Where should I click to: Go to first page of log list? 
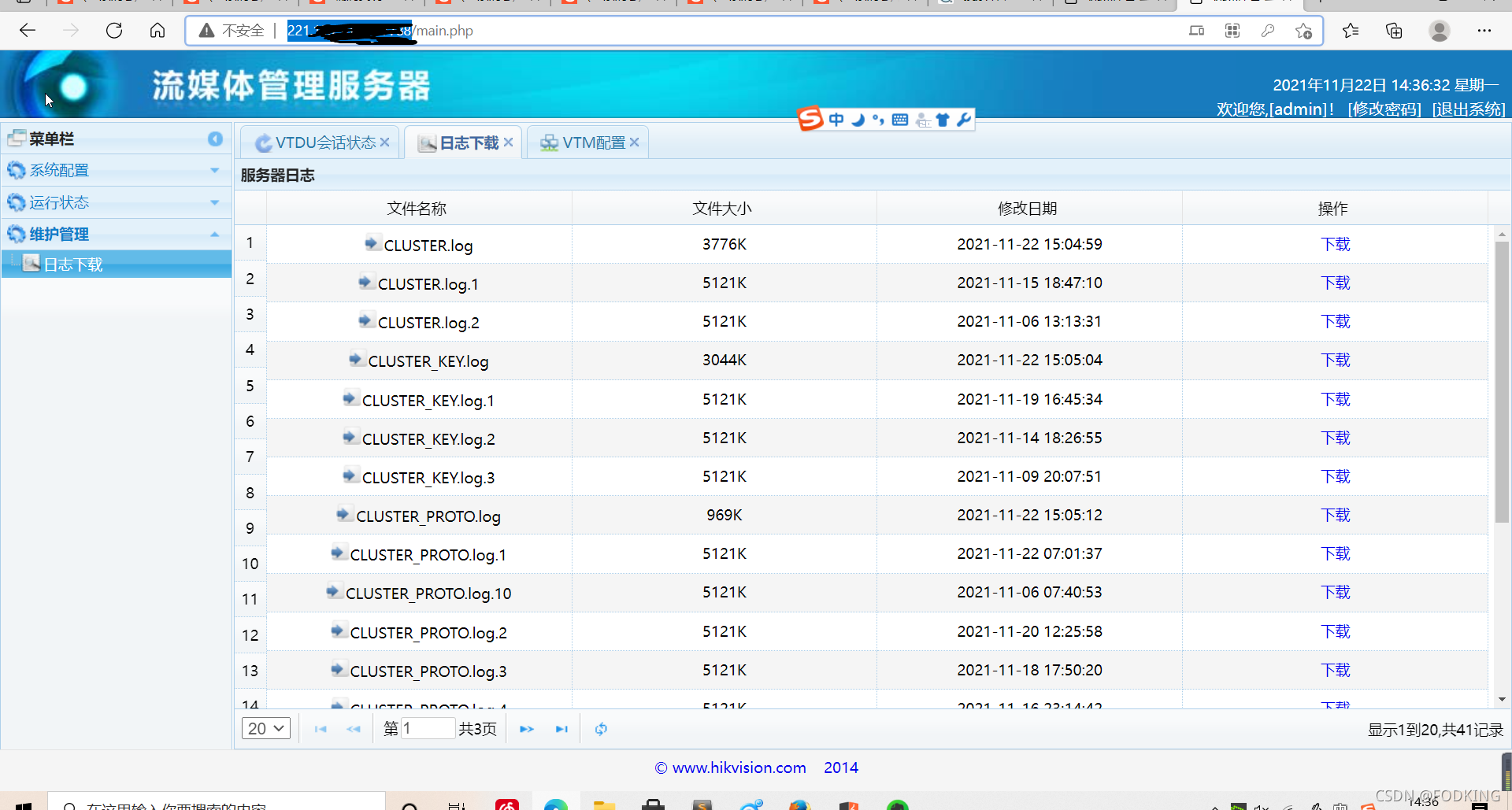[x=321, y=729]
